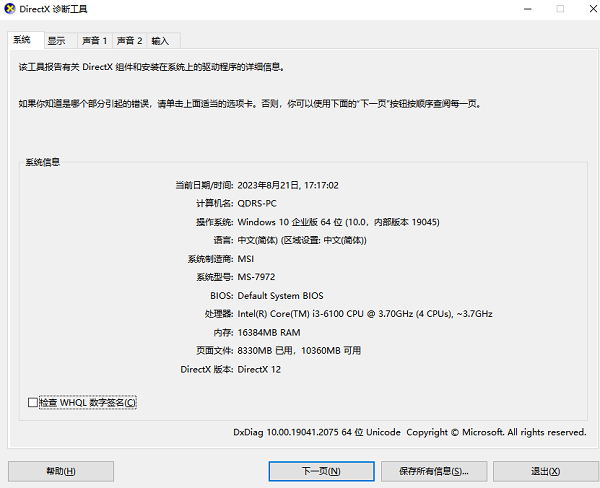Close the DirectX diagnostic window
This screenshot has width=600, height=488.
[x=593, y=9]
